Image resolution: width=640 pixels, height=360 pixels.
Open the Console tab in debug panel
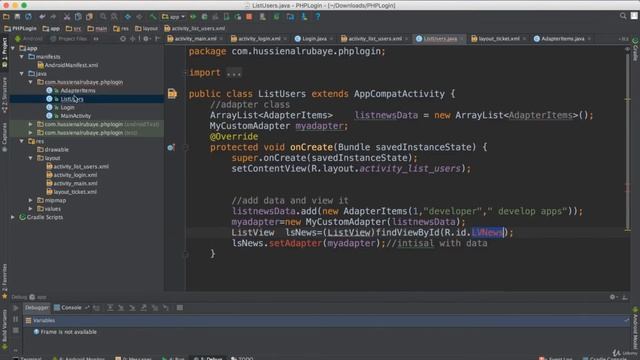tap(68, 308)
